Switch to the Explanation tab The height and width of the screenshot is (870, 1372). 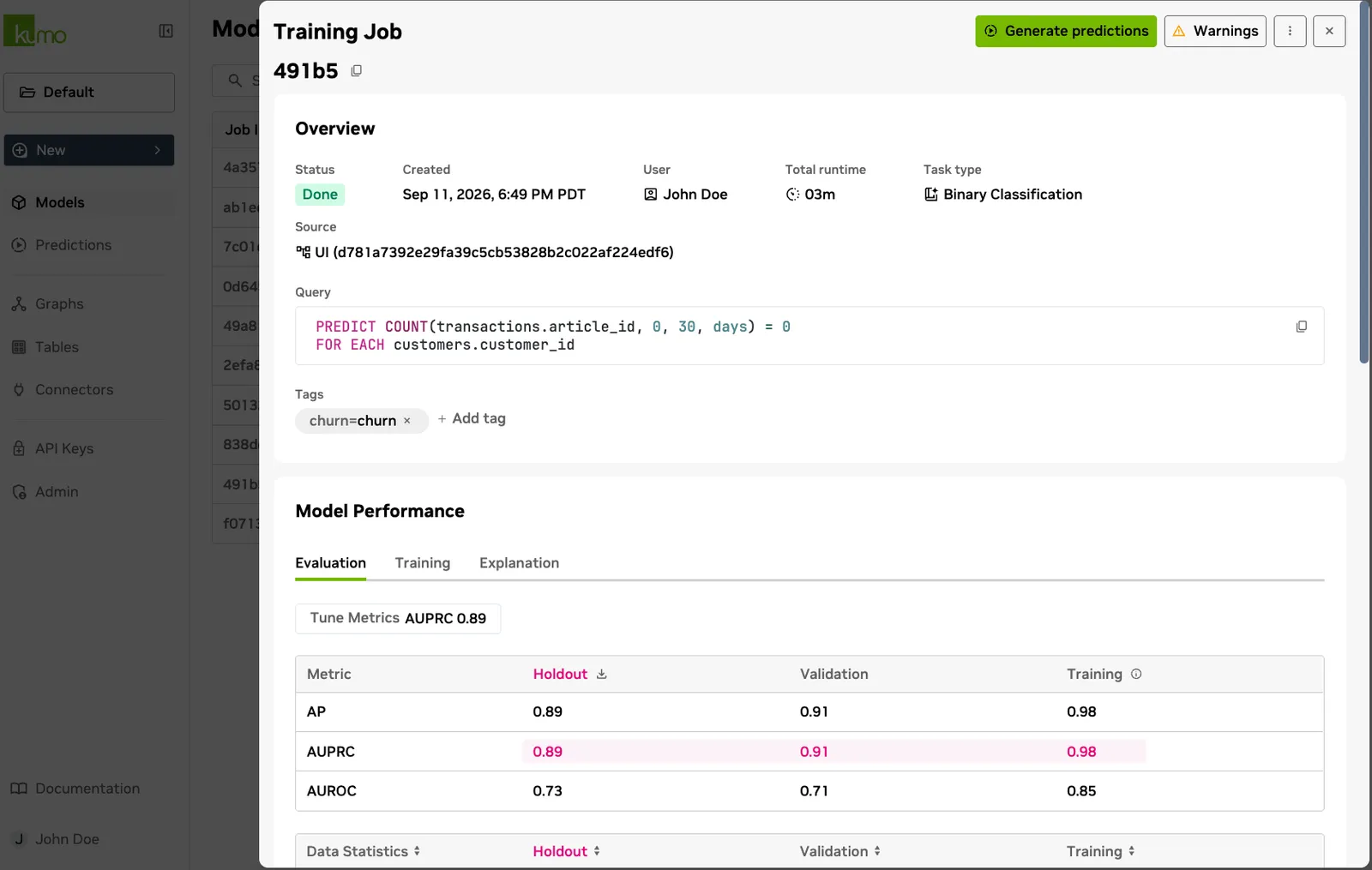click(x=519, y=563)
